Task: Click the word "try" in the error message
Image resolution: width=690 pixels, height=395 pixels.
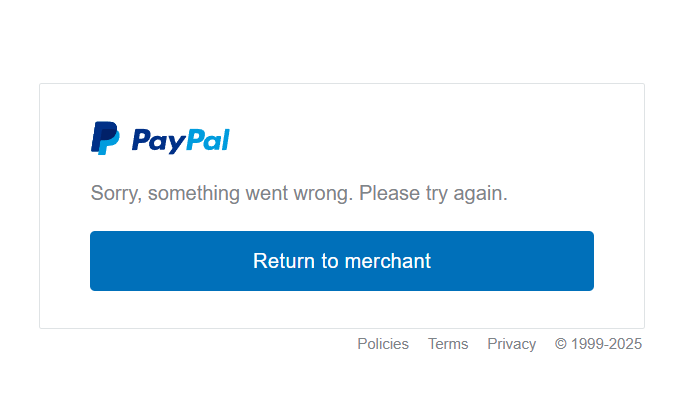Action: pyautogui.click(x=437, y=194)
